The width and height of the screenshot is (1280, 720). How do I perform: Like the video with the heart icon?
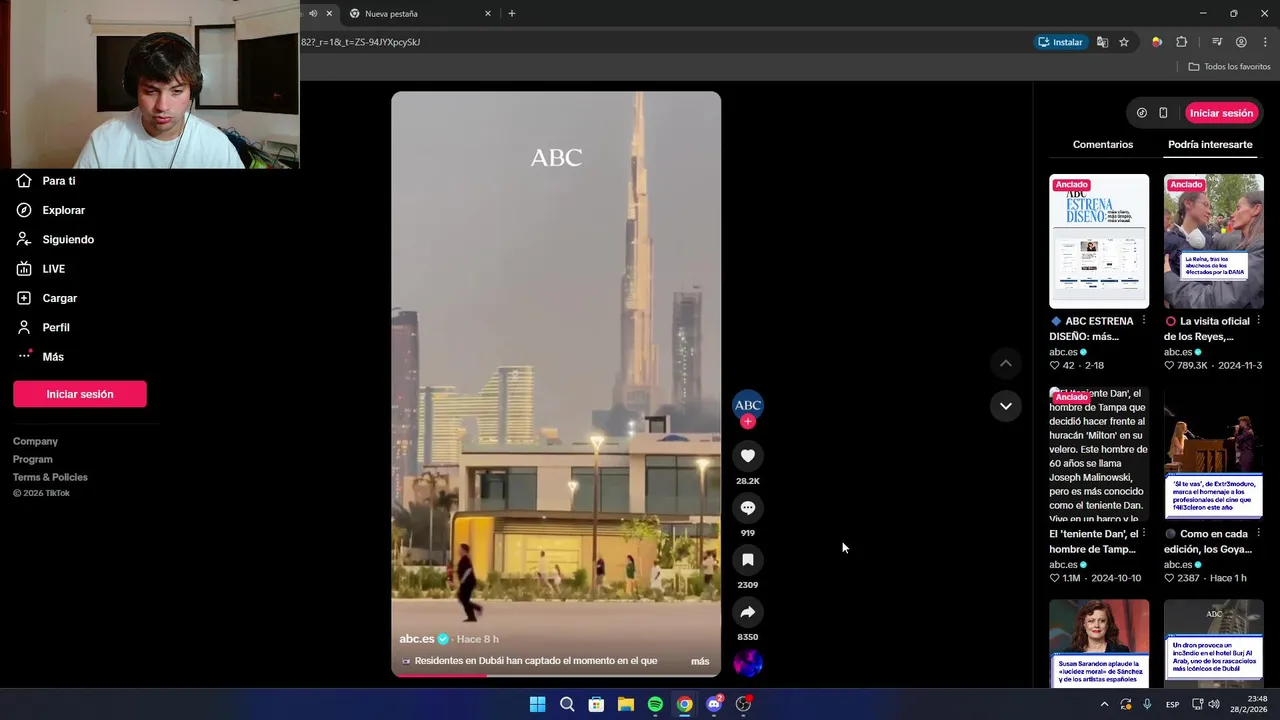(748, 456)
